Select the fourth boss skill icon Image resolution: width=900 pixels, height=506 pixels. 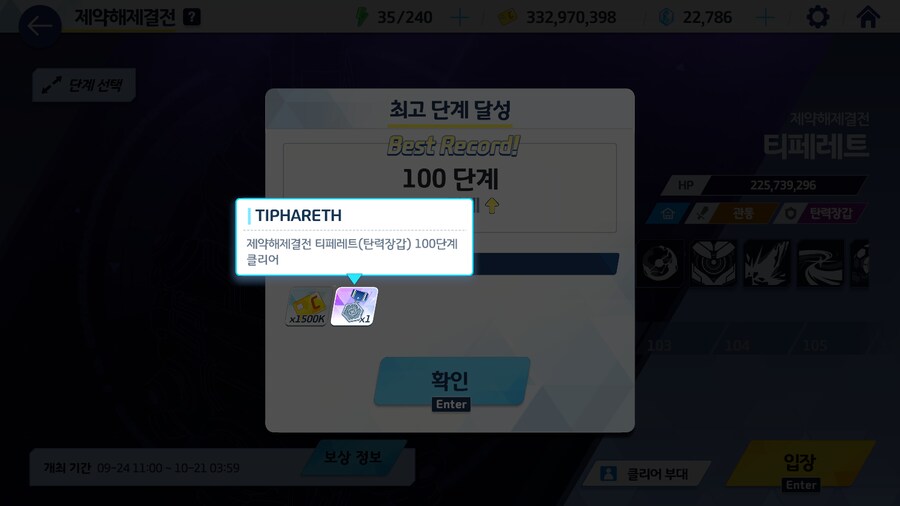820,263
